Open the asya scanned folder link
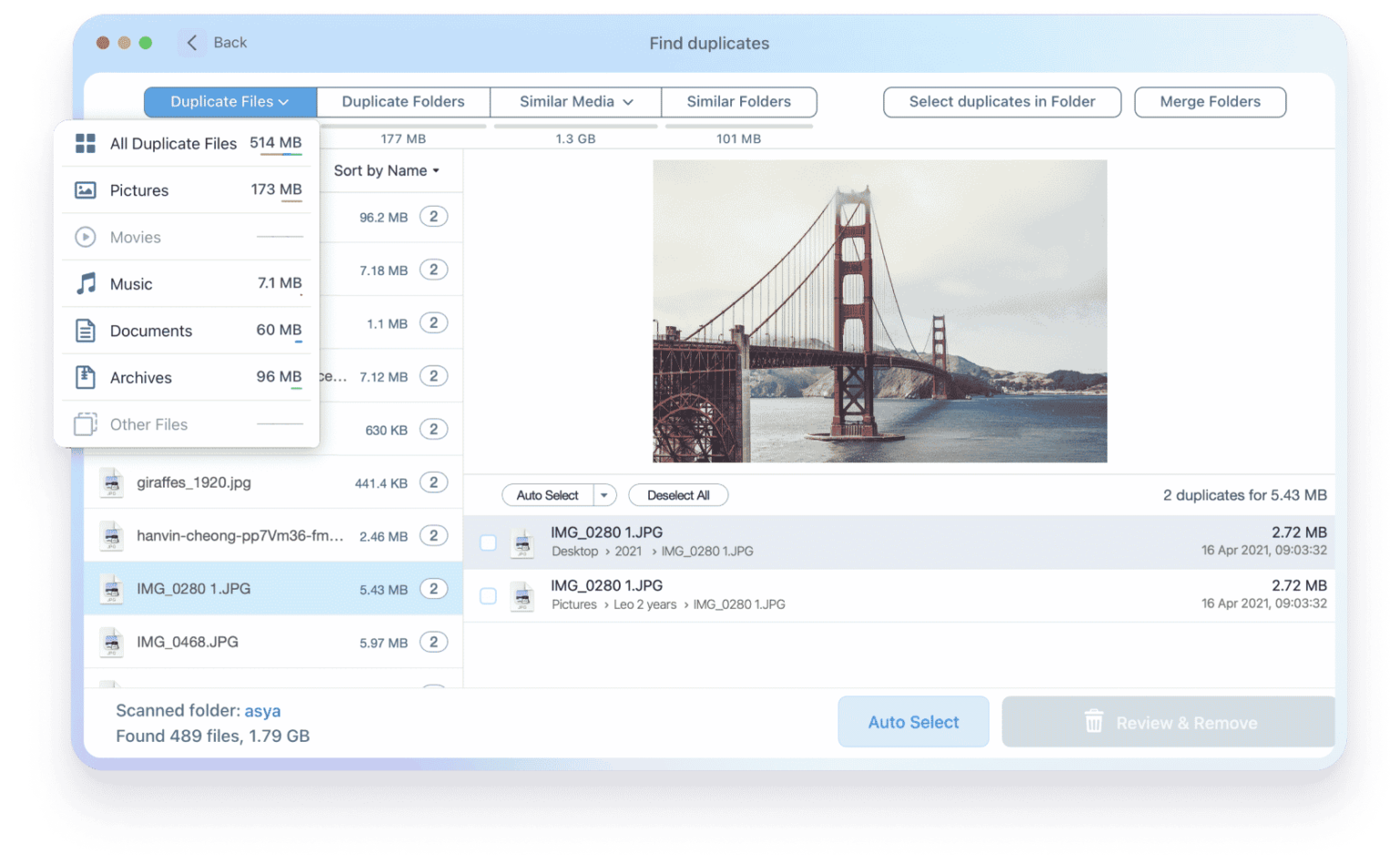 click(263, 710)
